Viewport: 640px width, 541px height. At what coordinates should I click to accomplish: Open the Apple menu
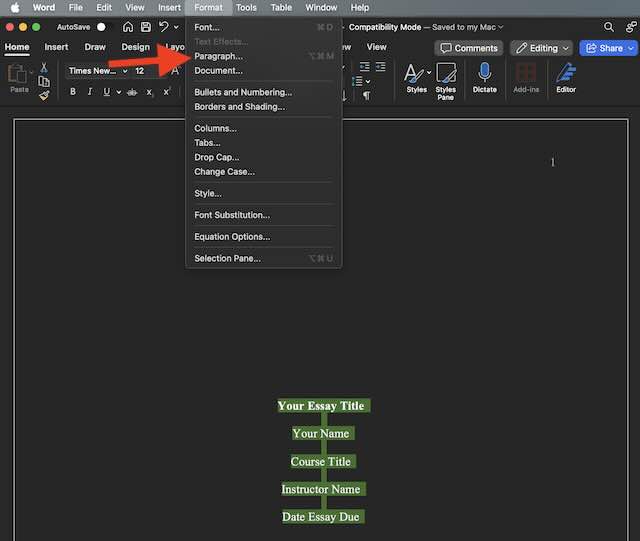point(15,7)
